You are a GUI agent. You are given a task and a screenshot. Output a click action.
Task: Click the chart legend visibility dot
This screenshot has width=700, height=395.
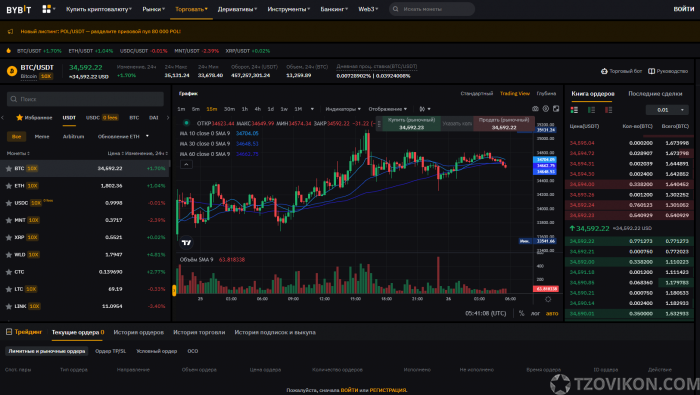pyautogui.click(x=186, y=123)
